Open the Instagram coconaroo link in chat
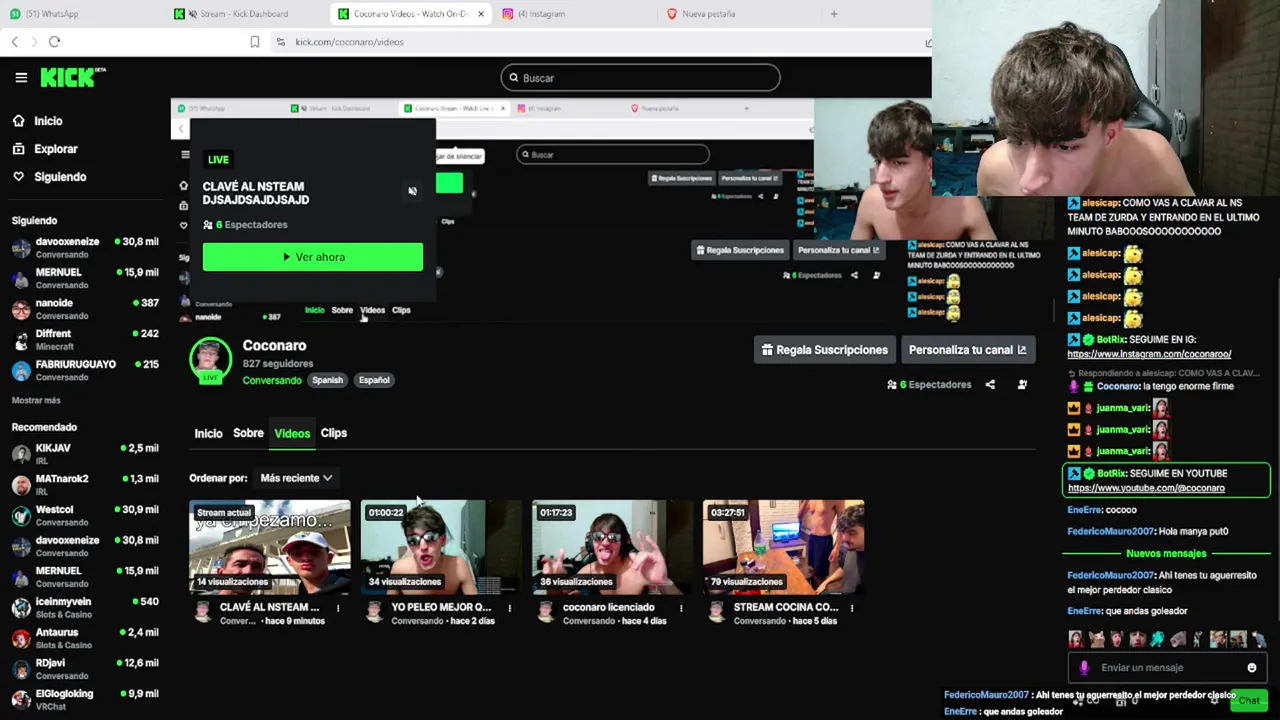 coord(1149,354)
